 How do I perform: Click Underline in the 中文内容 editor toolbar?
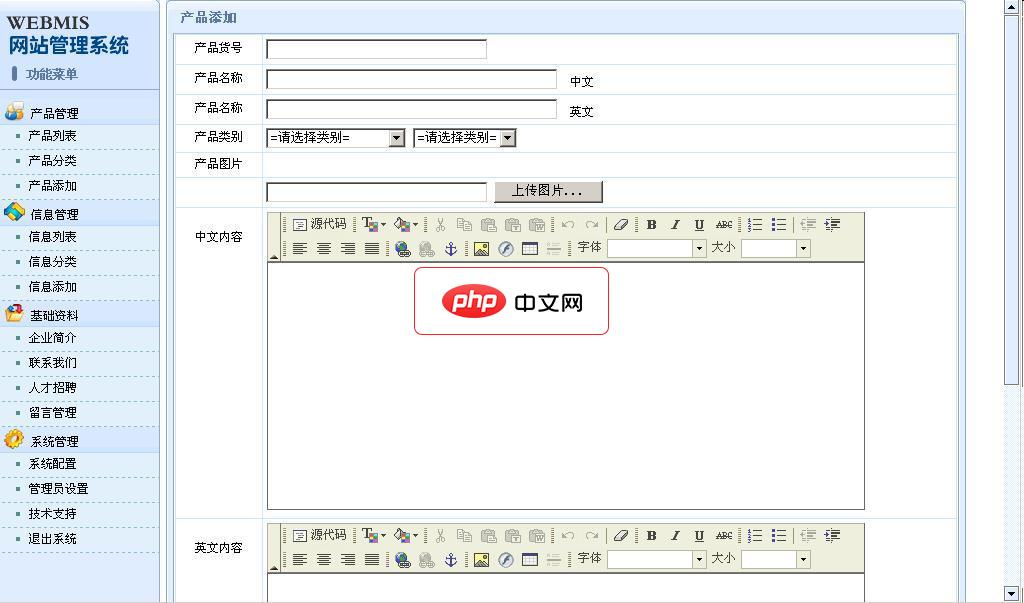(x=699, y=225)
